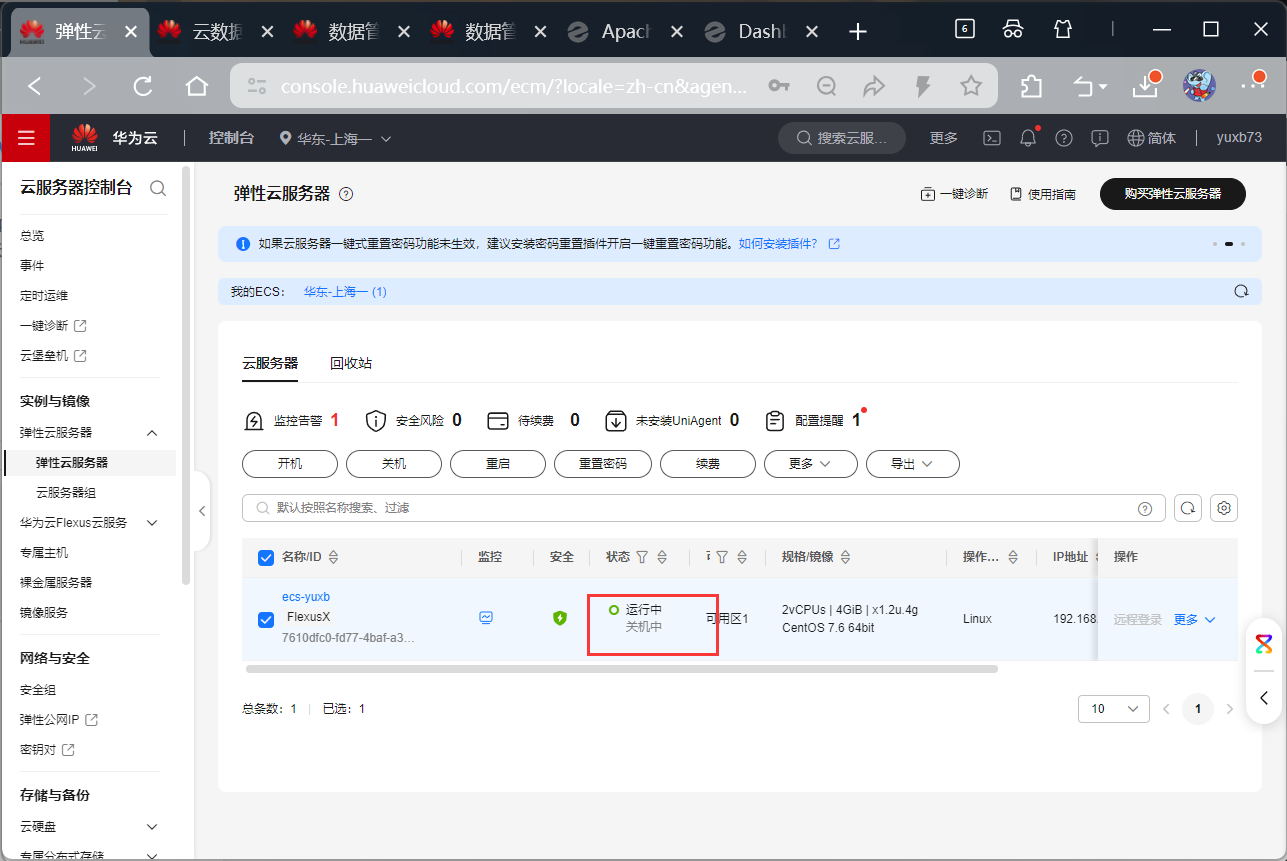Switch to 回收站 tab
1287x861 pixels.
(x=351, y=363)
